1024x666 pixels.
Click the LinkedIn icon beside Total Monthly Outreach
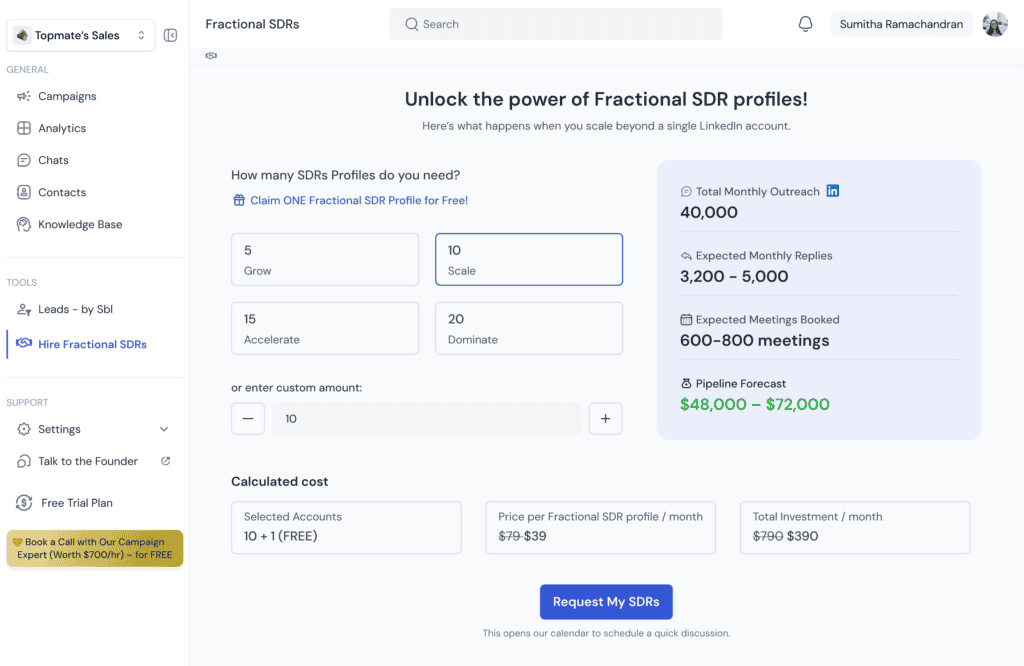(833, 191)
